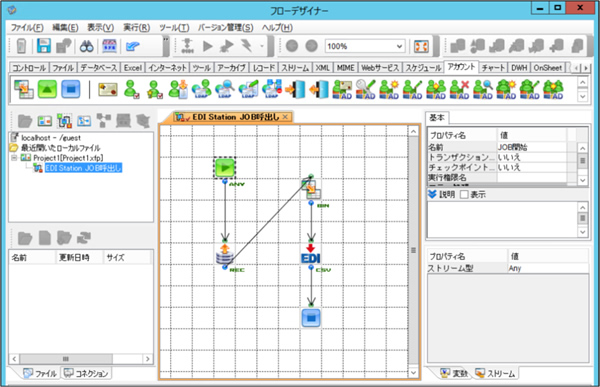Click the binoculars search icon
This screenshot has height=387, width=600.
tap(87, 47)
